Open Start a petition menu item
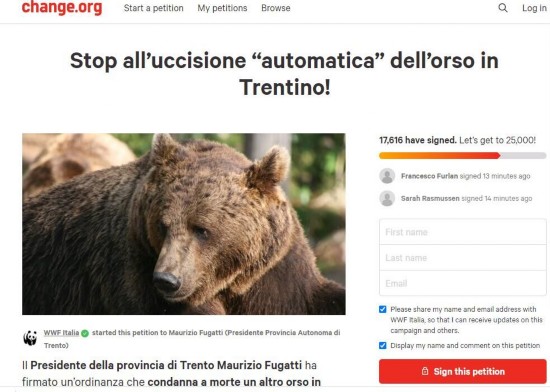550x392 pixels. tap(154, 8)
